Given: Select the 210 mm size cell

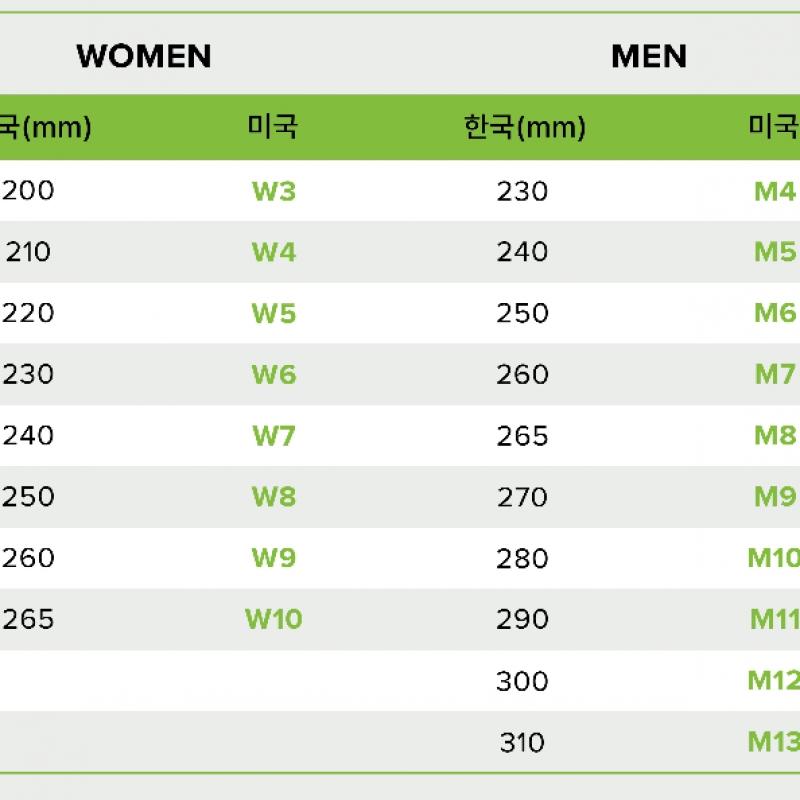Looking at the screenshot, I should (x=28, y=252).
